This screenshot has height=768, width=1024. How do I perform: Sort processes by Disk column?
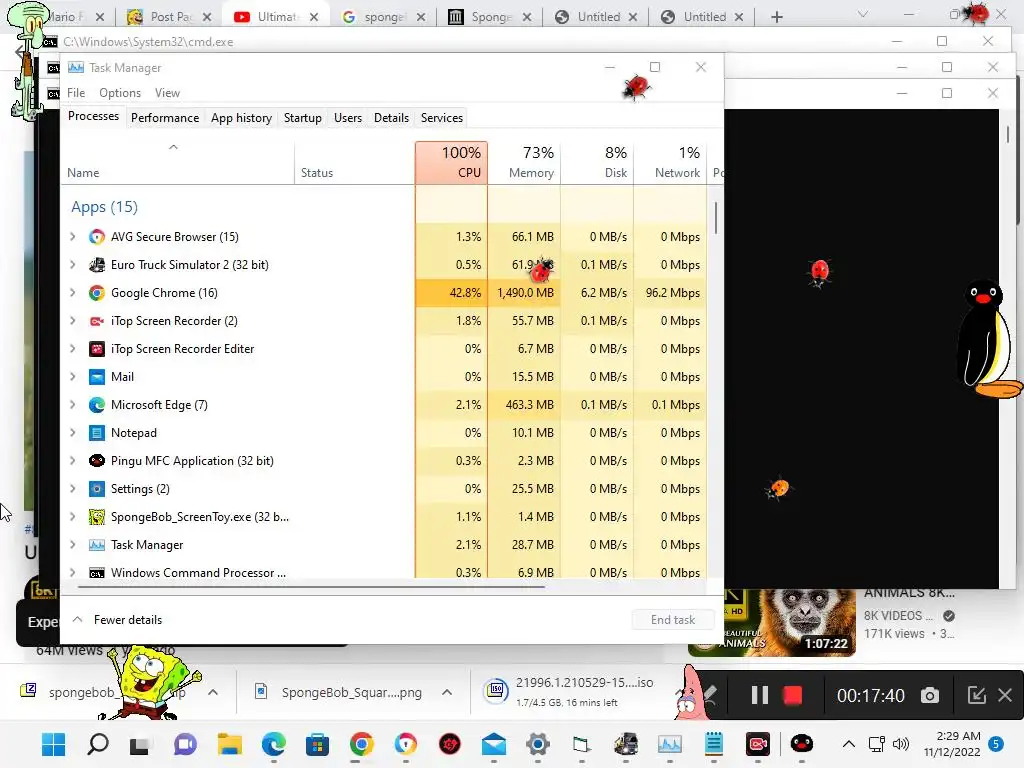coord(598,163)
